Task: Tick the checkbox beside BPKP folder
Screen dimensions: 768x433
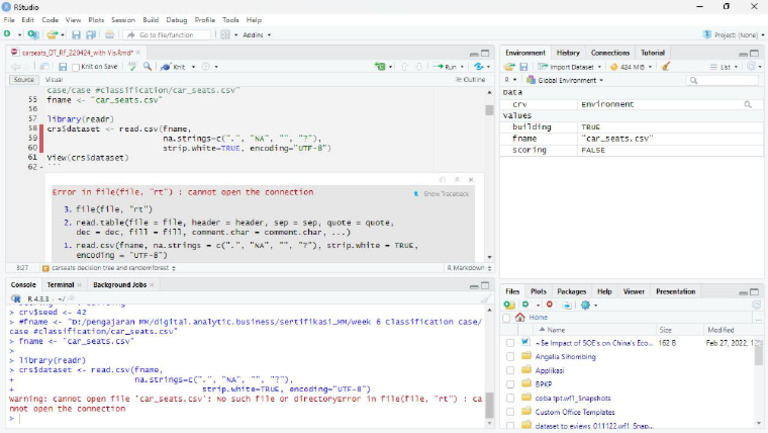Action: [x=510, y=384]
